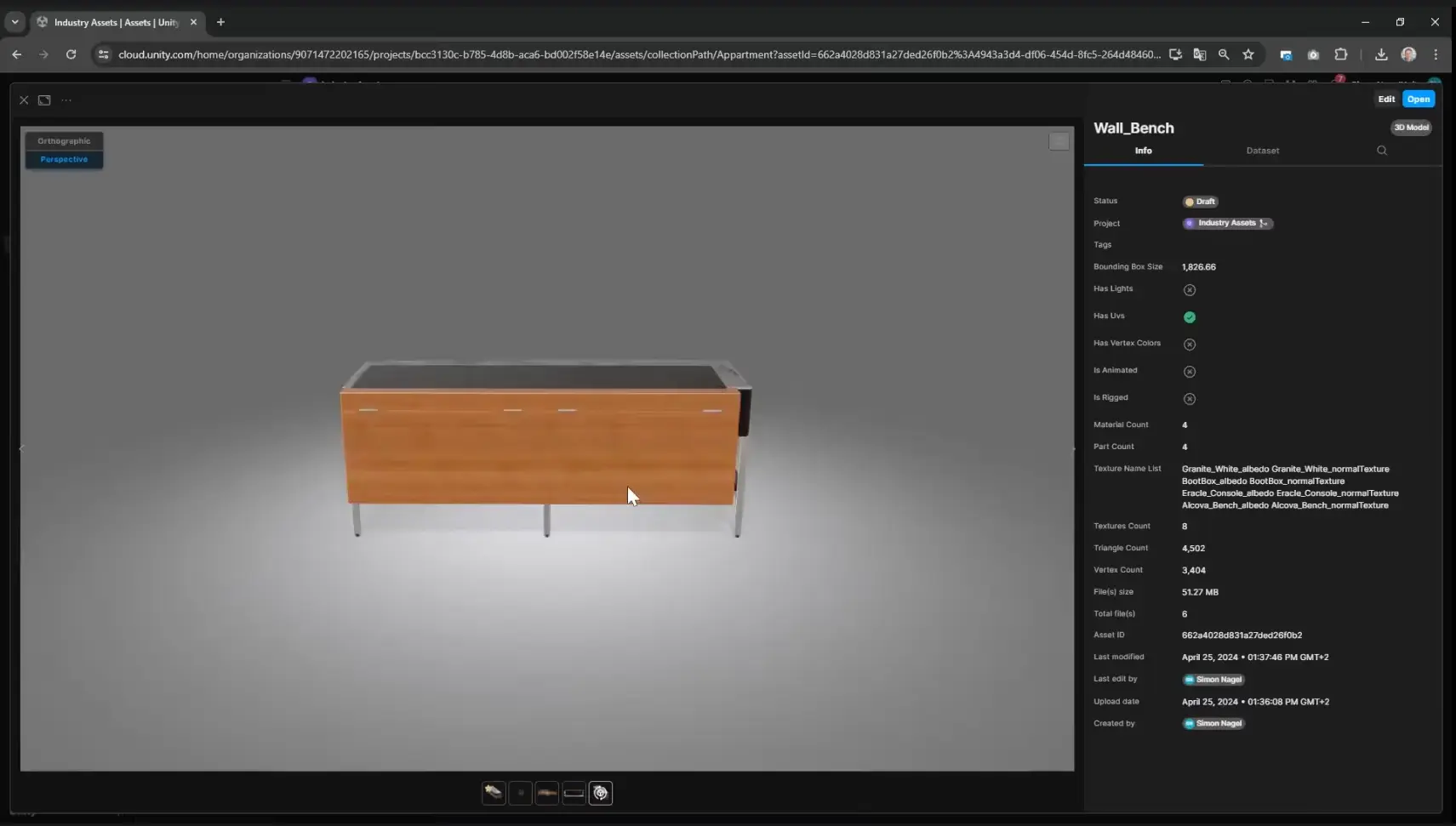Image resolution: width=1456 pixels, height=826 pixels.
Task: Open the Industry Assets project dropdown
Action: click(1226, 223)
